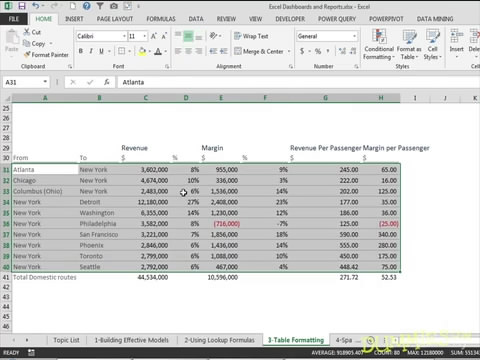Activate the Format Painter brush
Image resolution: width=480 pixels, height=360 pixels.
coord(27,54)
